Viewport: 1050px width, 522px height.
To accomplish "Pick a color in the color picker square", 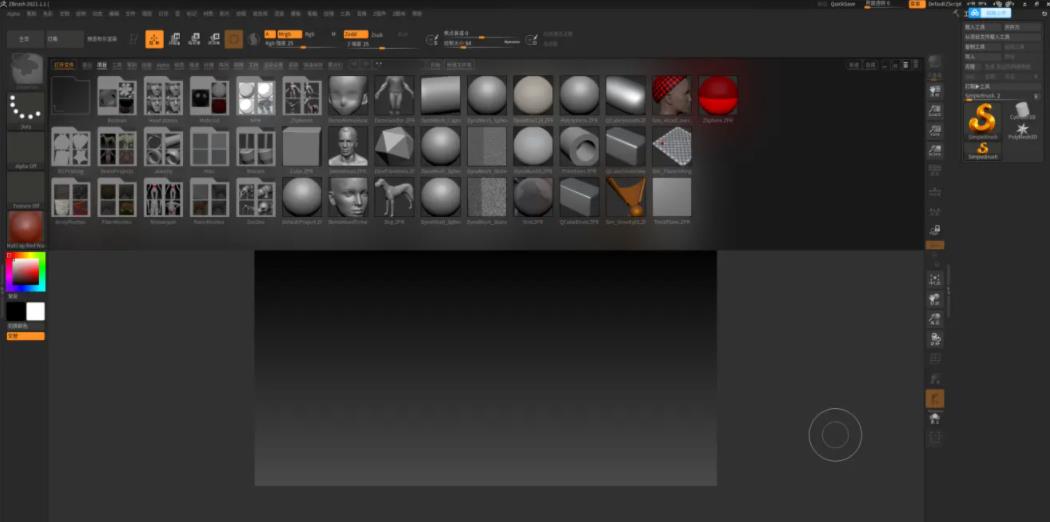I will 26,271.
